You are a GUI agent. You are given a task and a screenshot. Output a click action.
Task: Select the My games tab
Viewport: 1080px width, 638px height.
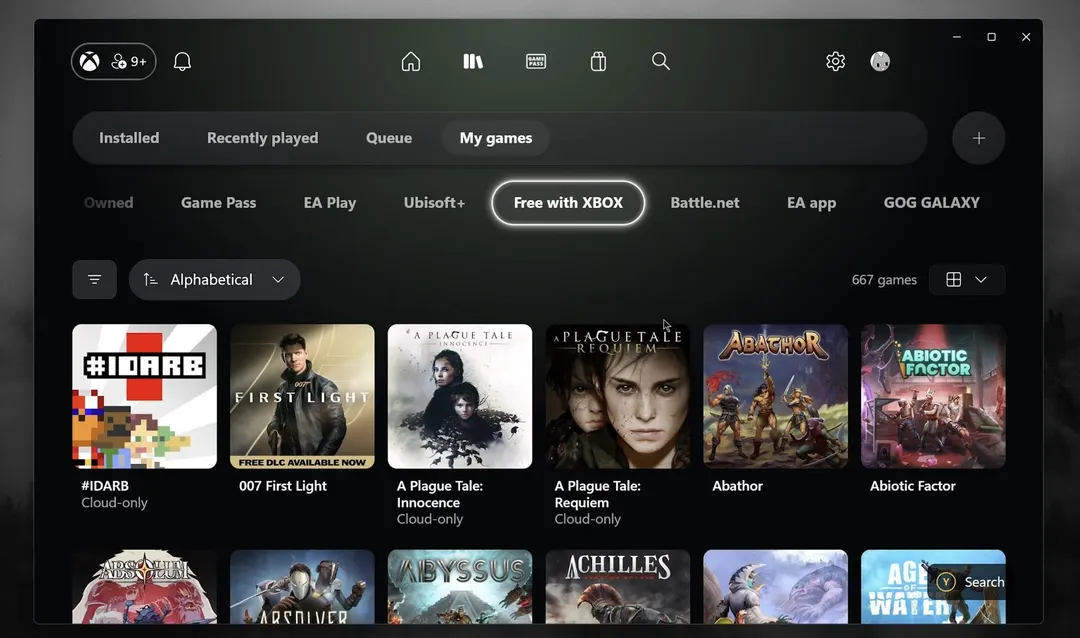tap(496, 138)
